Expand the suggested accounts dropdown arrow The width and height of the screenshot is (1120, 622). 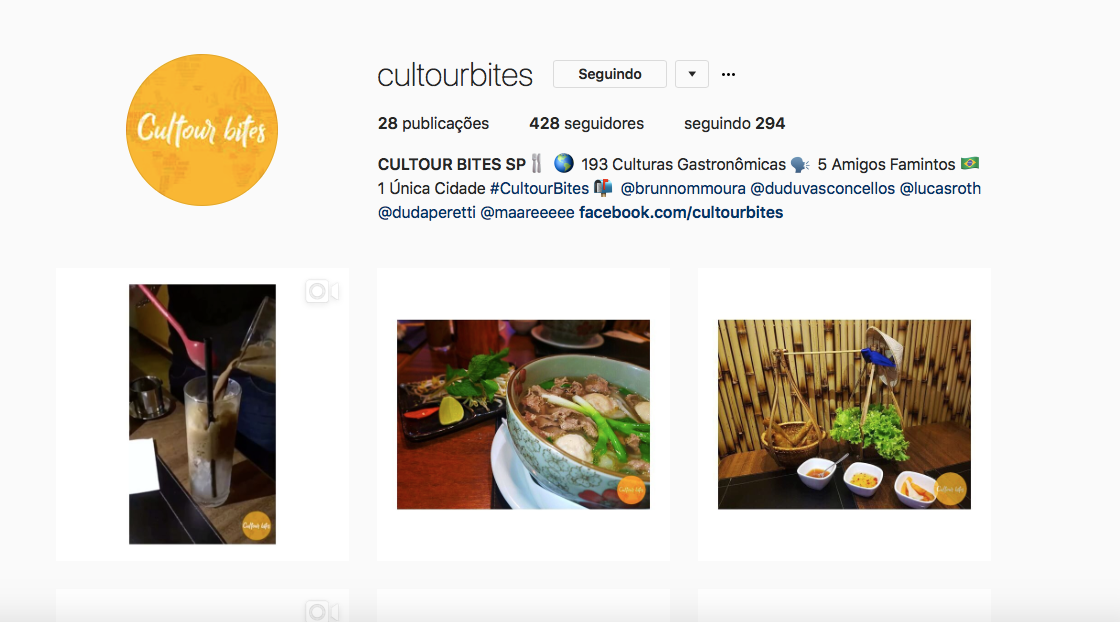(x=692, y=74)
